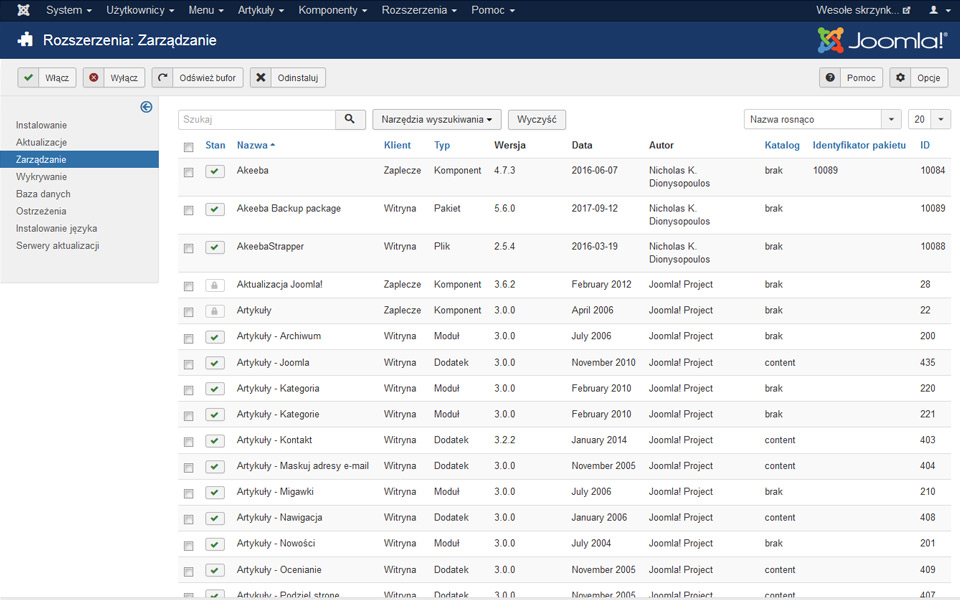Image resolution: width=960 pixels, height=600 pixels.
Task: Toggle status icon for Artykuły - Nawigacja
Action: (x=214, y=518)
